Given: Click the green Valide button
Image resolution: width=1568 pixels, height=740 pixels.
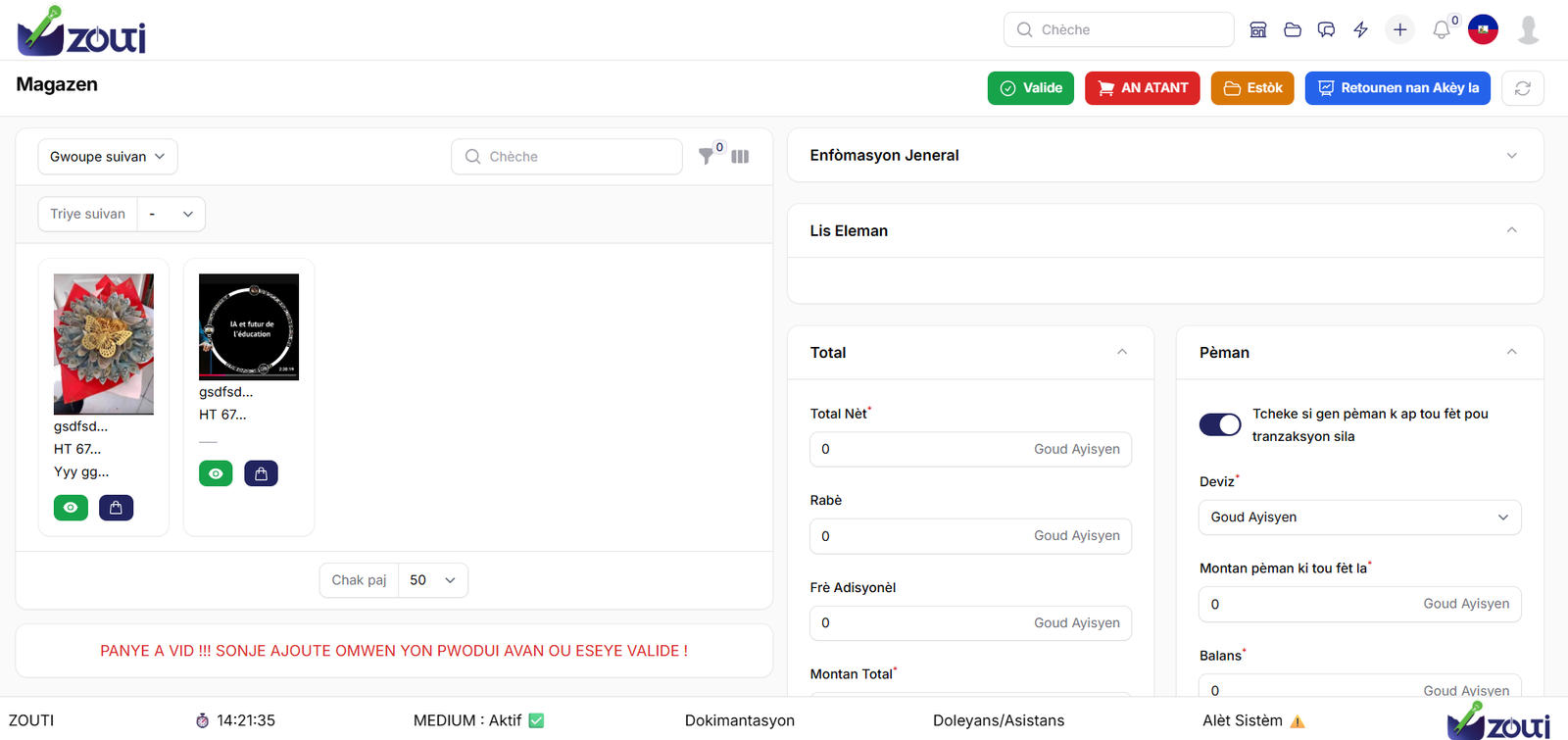Looking at the screenshot, I should [1031, 88].
